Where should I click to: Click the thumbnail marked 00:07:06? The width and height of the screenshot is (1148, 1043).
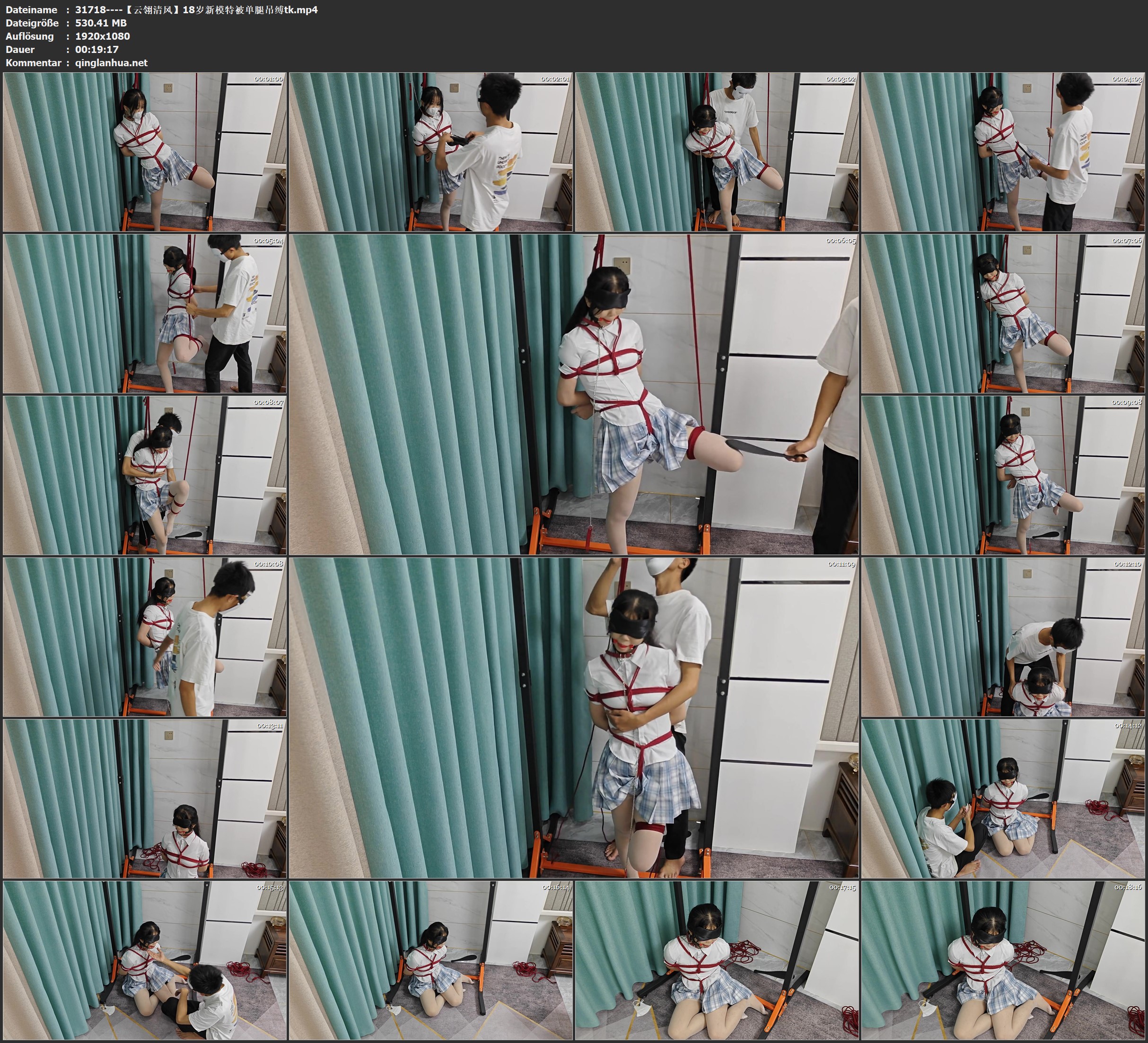point(1003,313)
